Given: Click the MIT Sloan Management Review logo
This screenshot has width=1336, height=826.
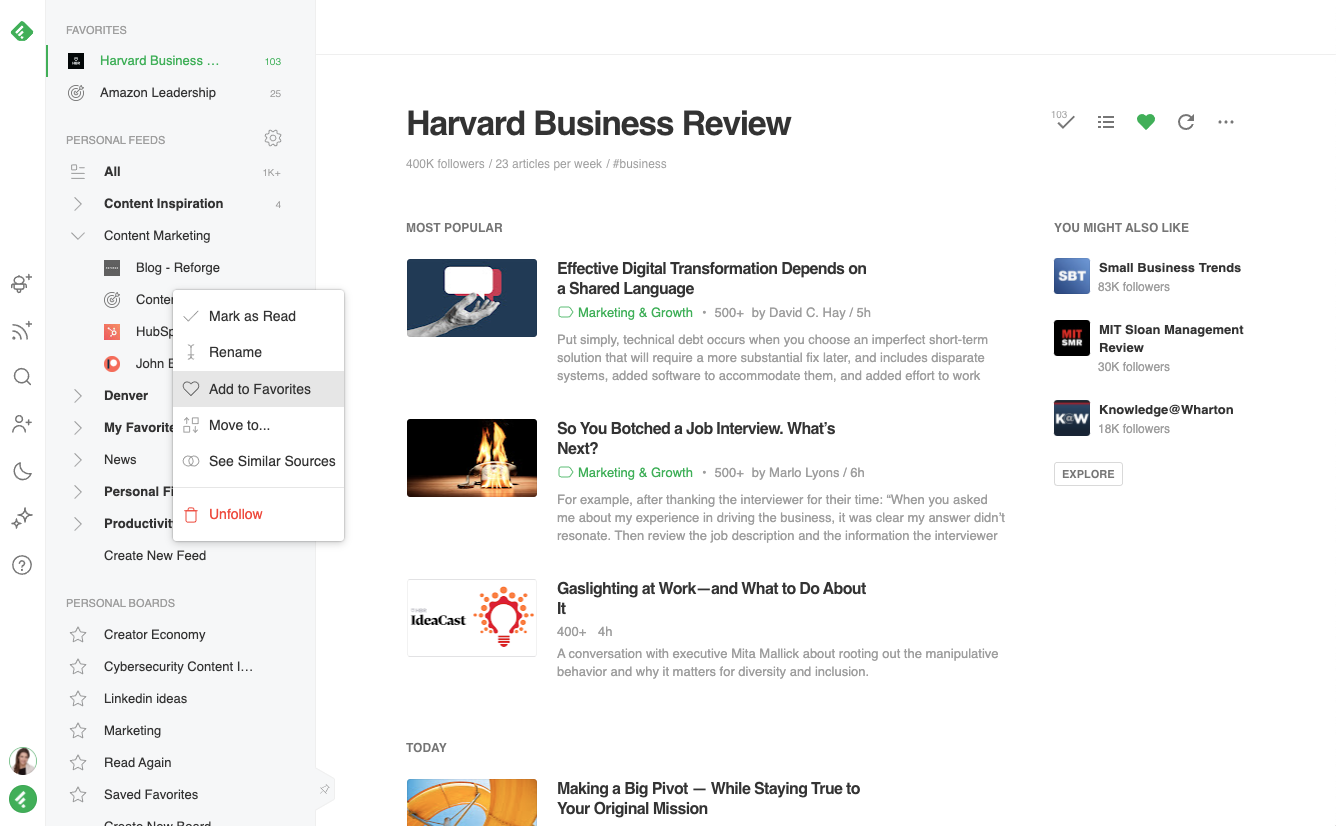Looking at the screenshot, I should tap(1072, 338).
